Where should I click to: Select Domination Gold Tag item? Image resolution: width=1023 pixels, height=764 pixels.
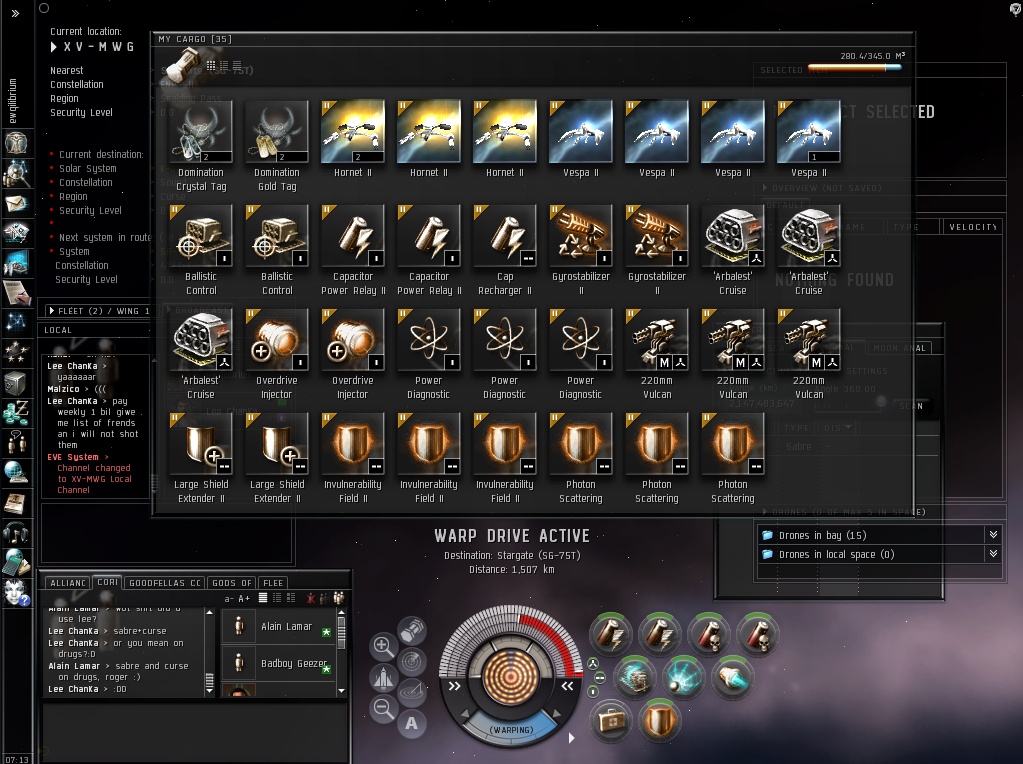277,146
